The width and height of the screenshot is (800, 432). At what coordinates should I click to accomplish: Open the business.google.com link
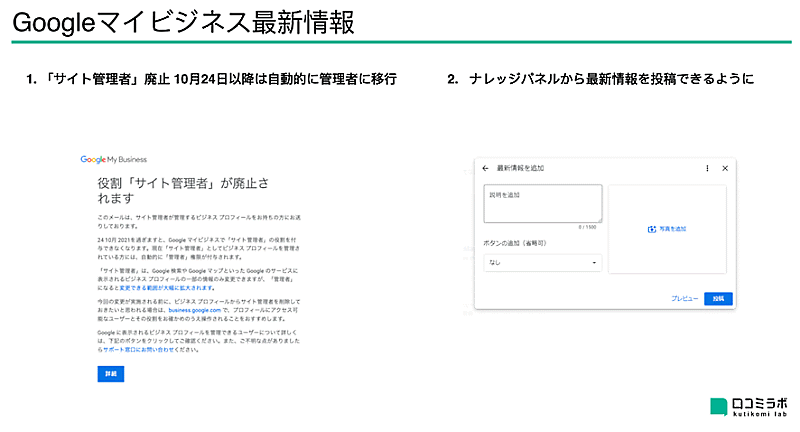point(195,310)
